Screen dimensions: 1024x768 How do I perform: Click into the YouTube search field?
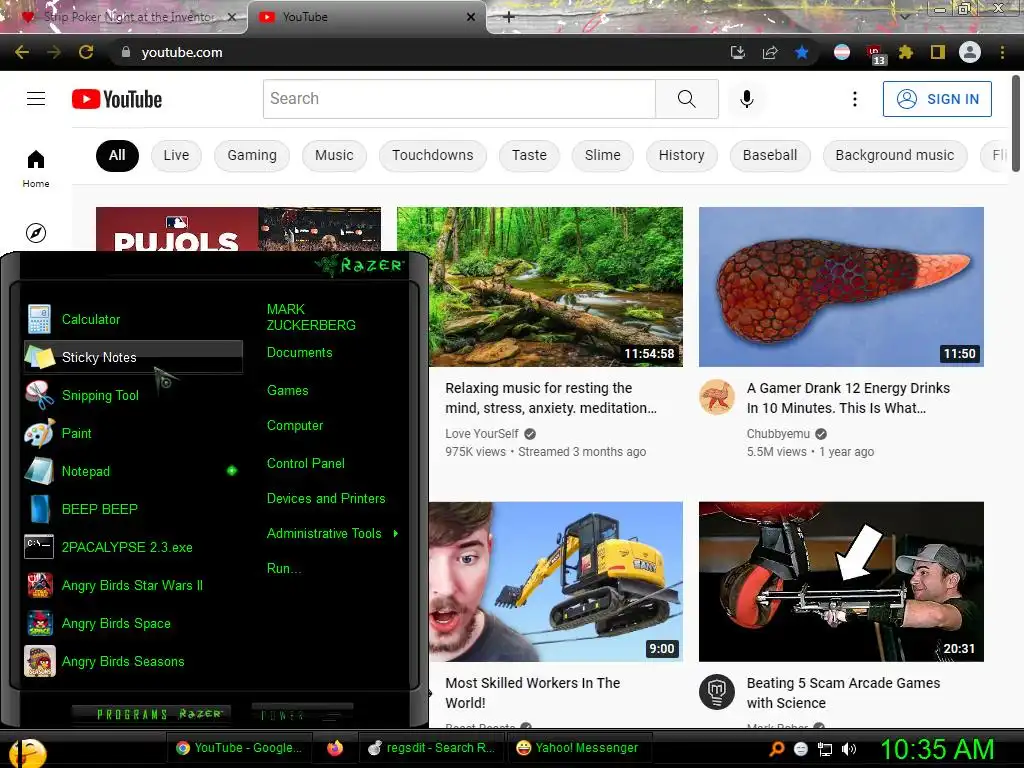click(x=459, y=99)
